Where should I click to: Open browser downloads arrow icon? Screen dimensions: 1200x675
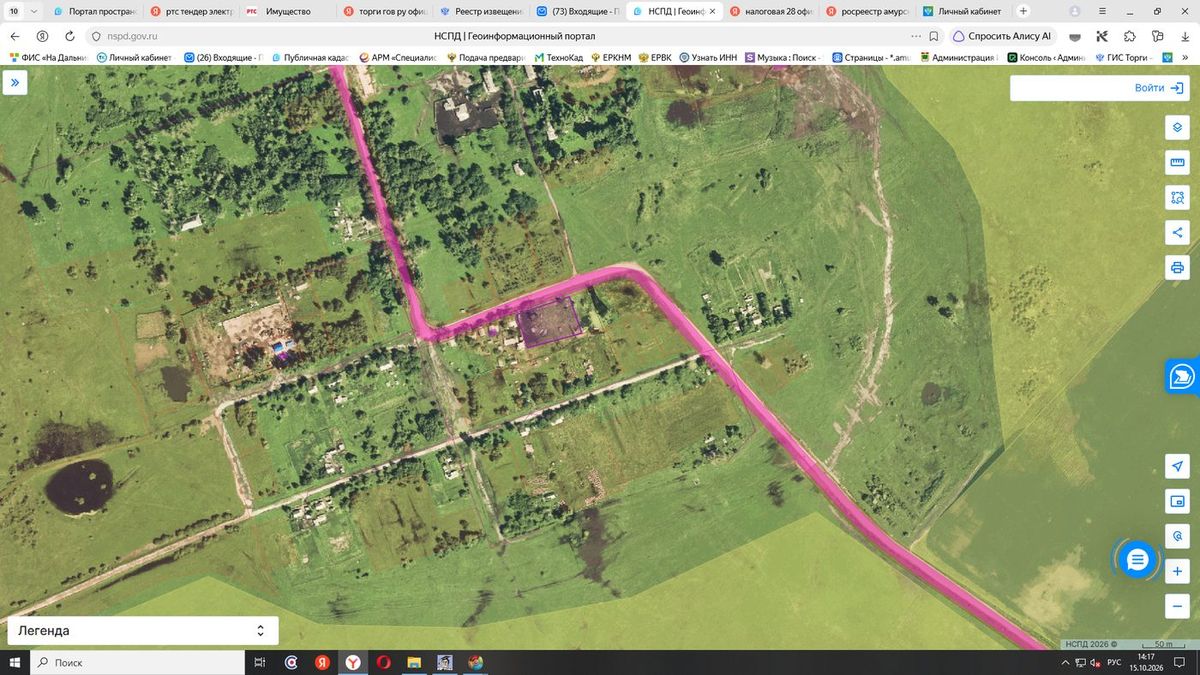(x=1185, y=36)
